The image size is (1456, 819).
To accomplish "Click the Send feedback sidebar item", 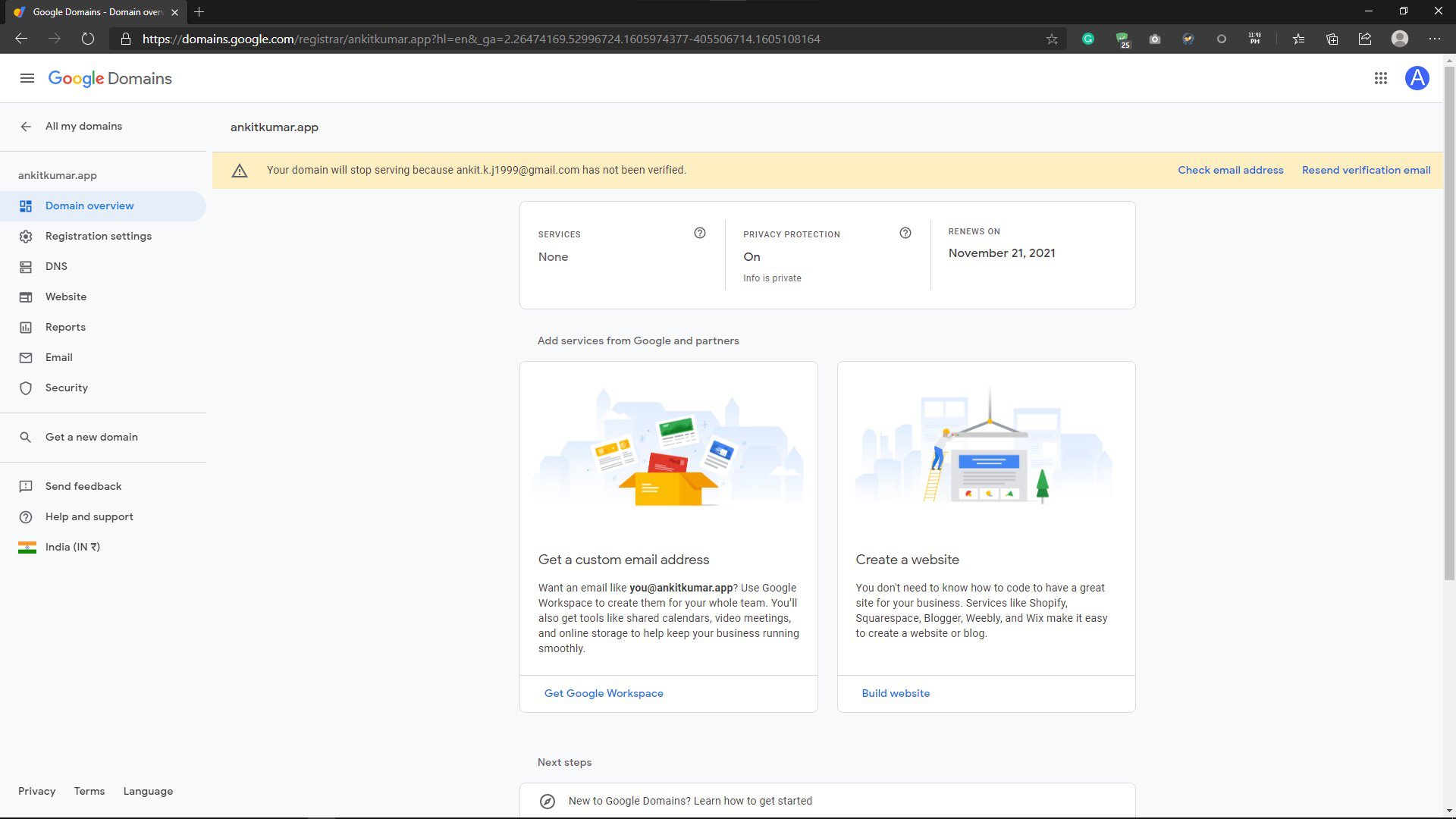I will click(x=84, y=486).
